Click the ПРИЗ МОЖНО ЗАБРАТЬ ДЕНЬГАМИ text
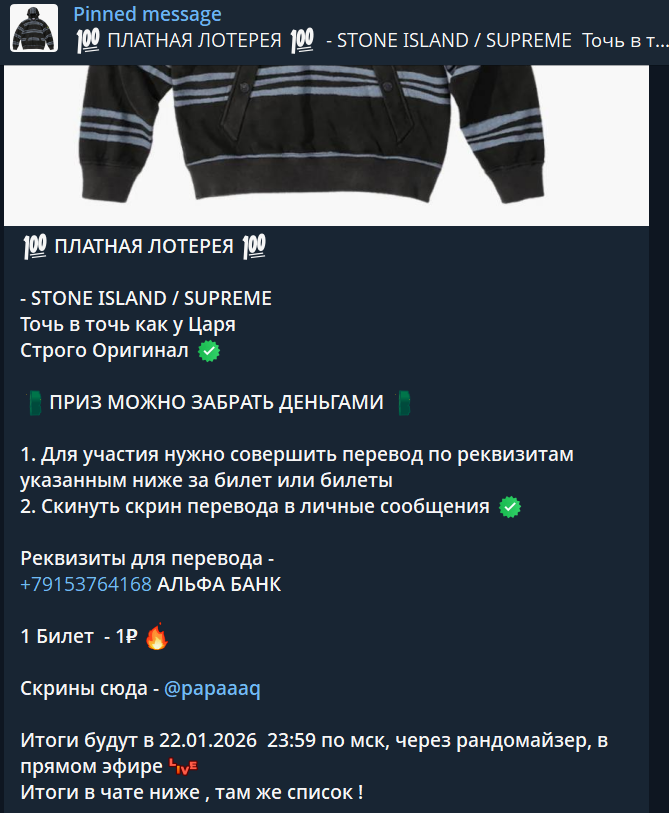Image resolution: width=669 pixels, height=813 pixels. point(217,402)
